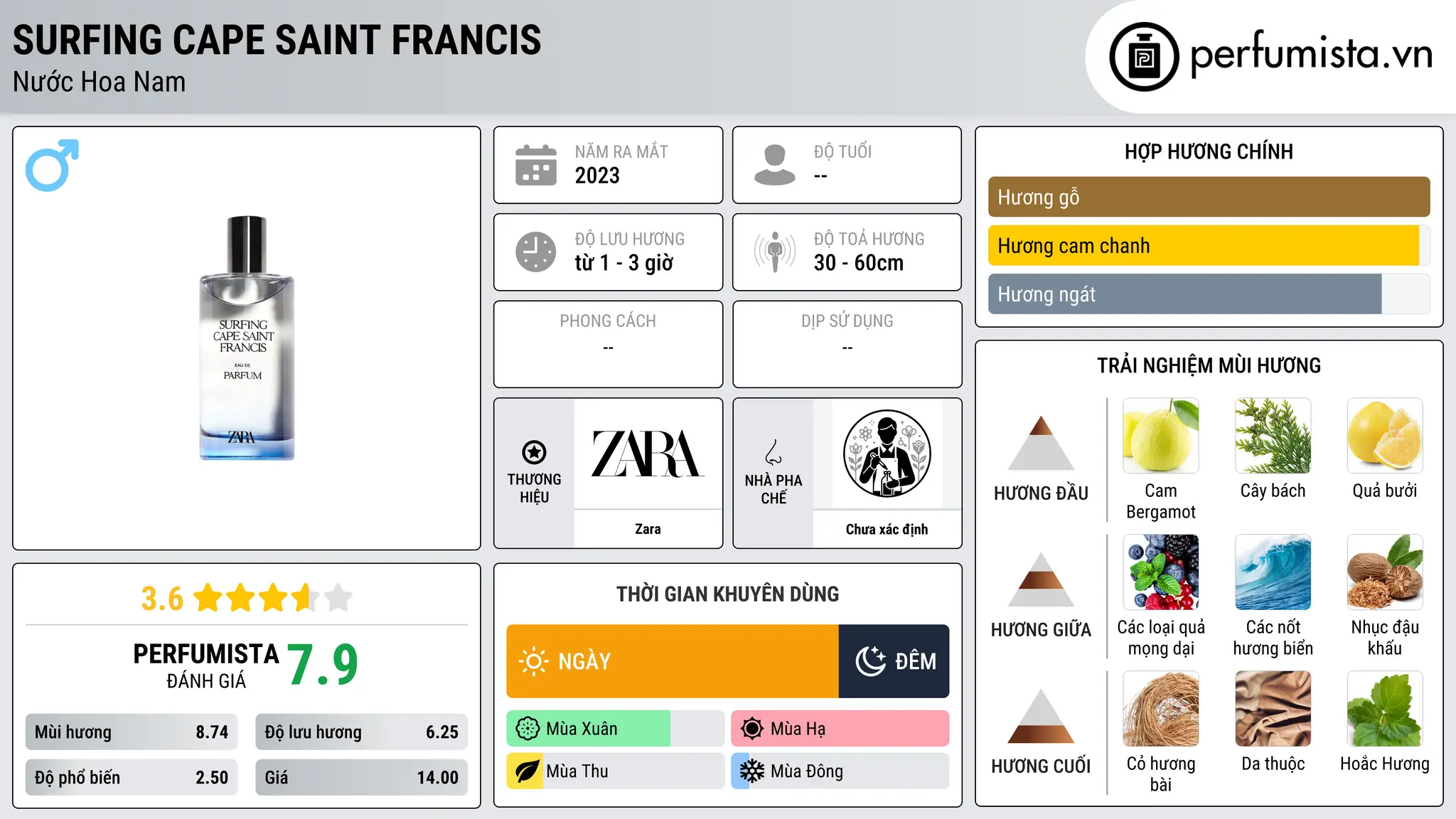Click the sillage value 30 - 60cm

(859, 263)
